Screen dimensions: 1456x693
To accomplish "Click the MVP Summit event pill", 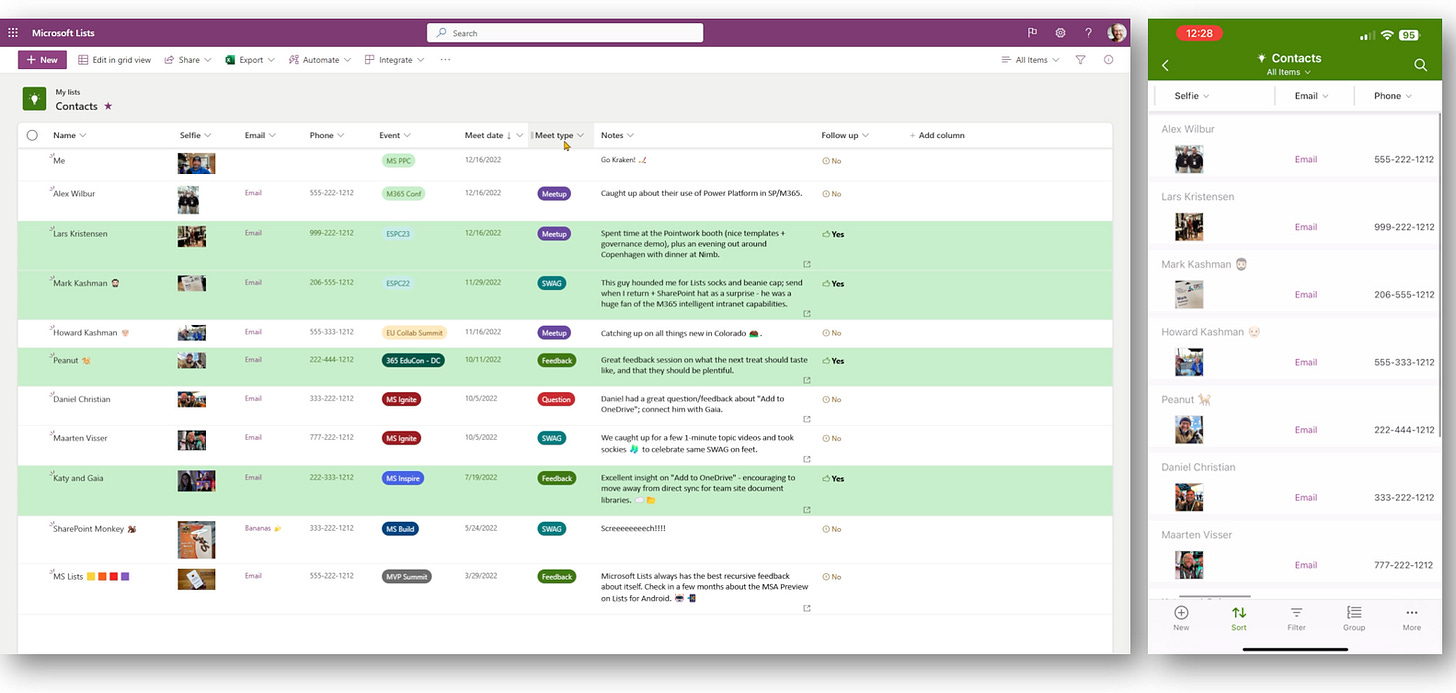I will click(406, 577).
